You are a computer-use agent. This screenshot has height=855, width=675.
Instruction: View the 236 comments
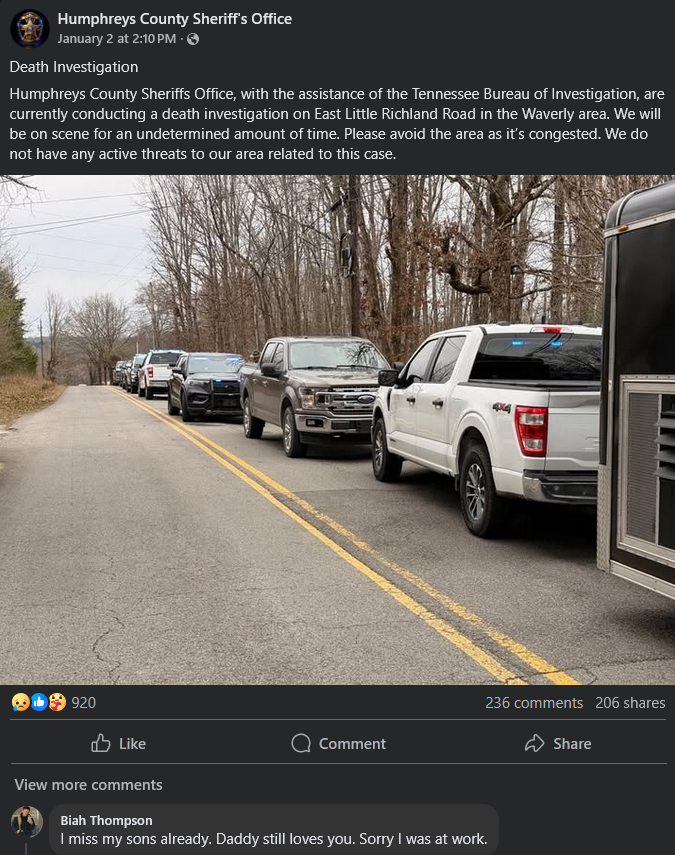(534, 703)
